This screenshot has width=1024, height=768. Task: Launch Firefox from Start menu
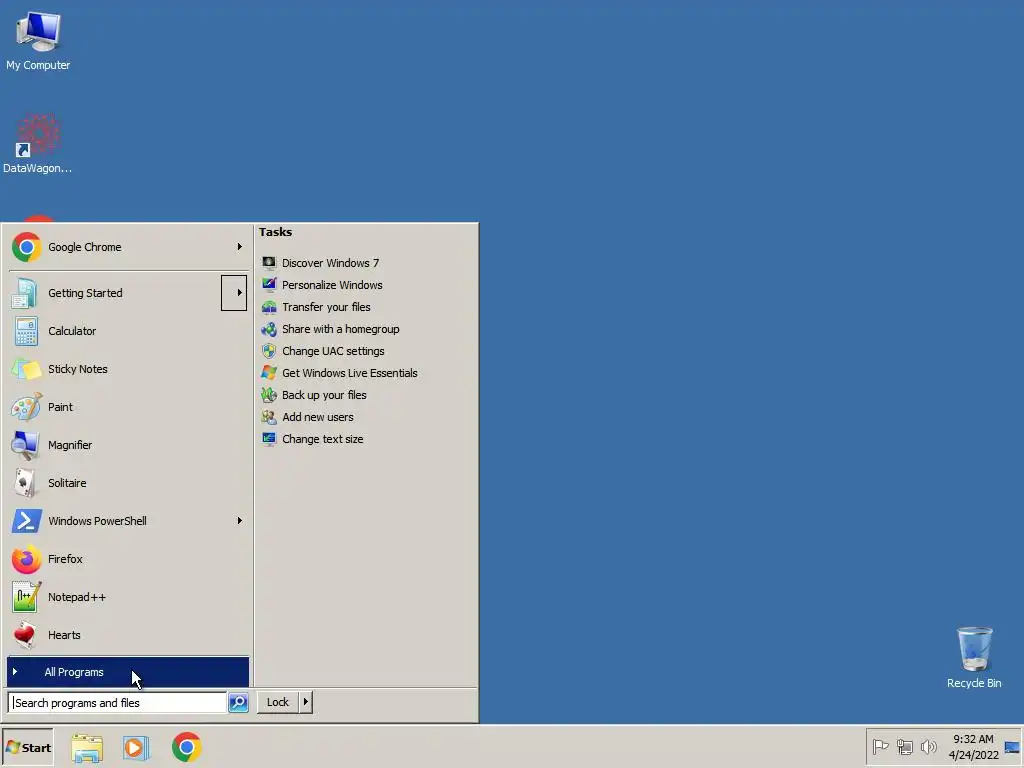(127, 559)
